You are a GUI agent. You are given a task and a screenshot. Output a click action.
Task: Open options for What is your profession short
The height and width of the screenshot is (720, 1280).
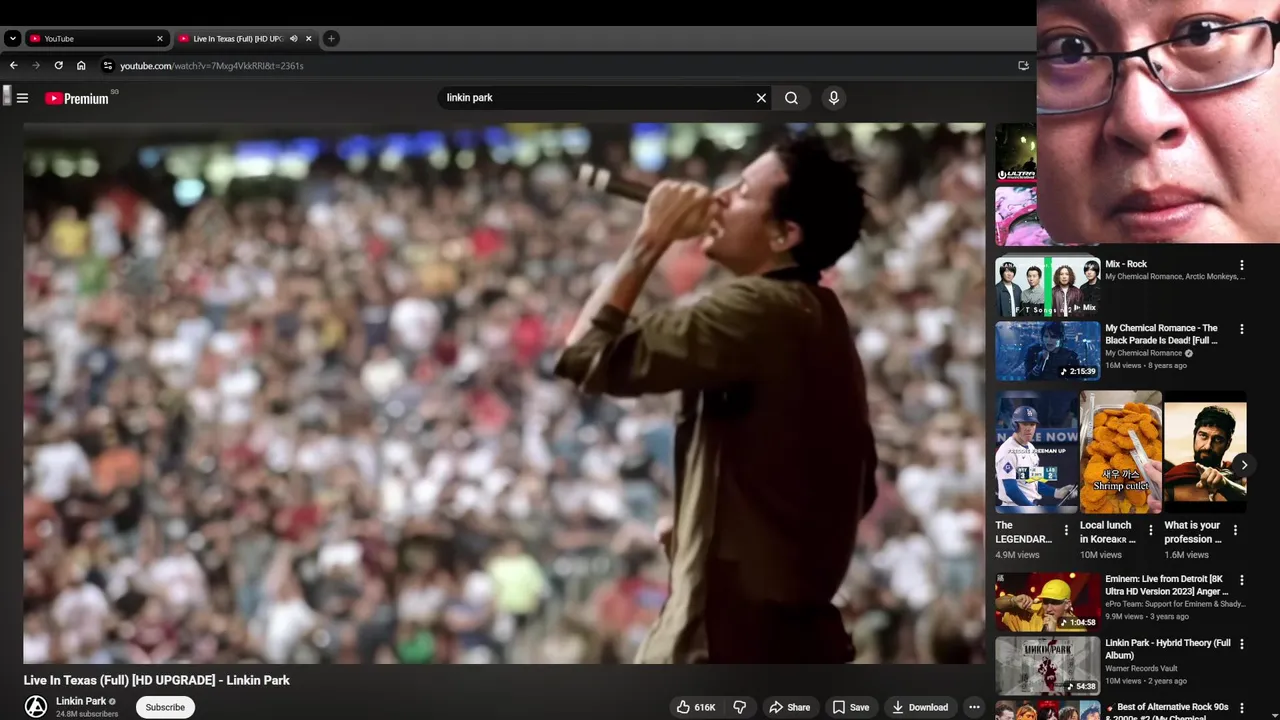(1235, 530)
